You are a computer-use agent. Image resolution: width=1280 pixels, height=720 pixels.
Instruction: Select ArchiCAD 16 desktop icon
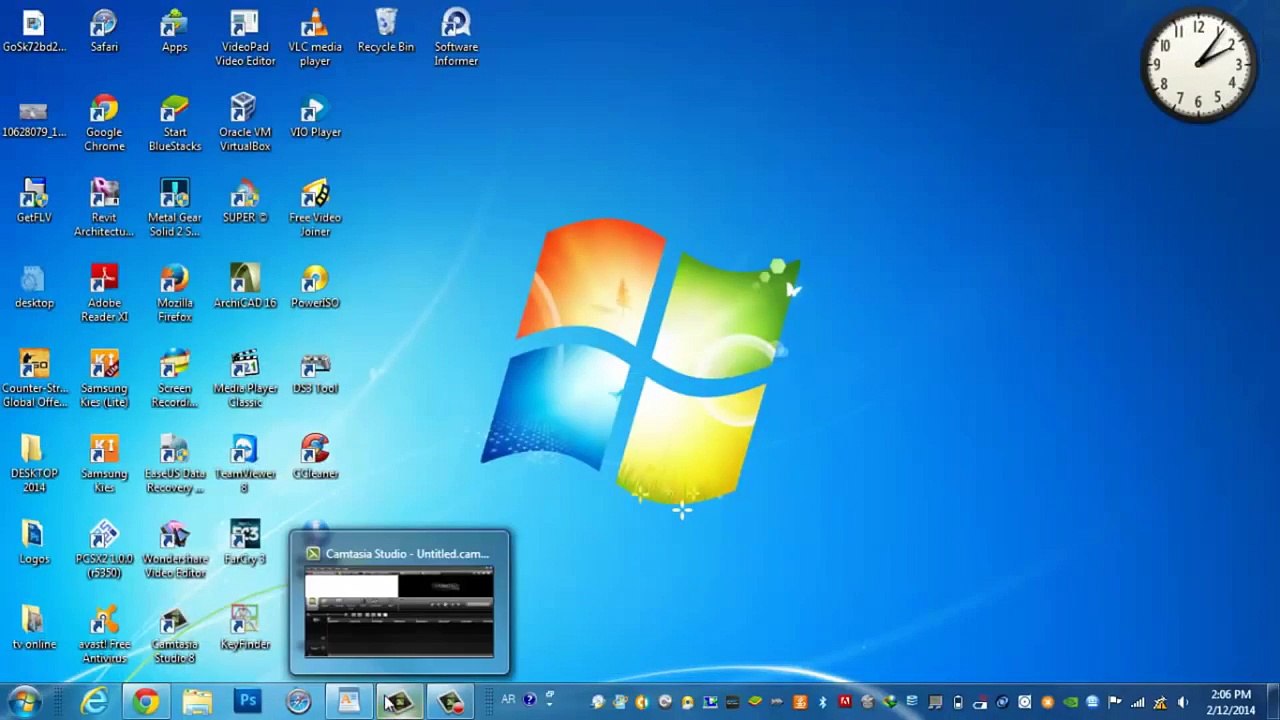(245, 286)
